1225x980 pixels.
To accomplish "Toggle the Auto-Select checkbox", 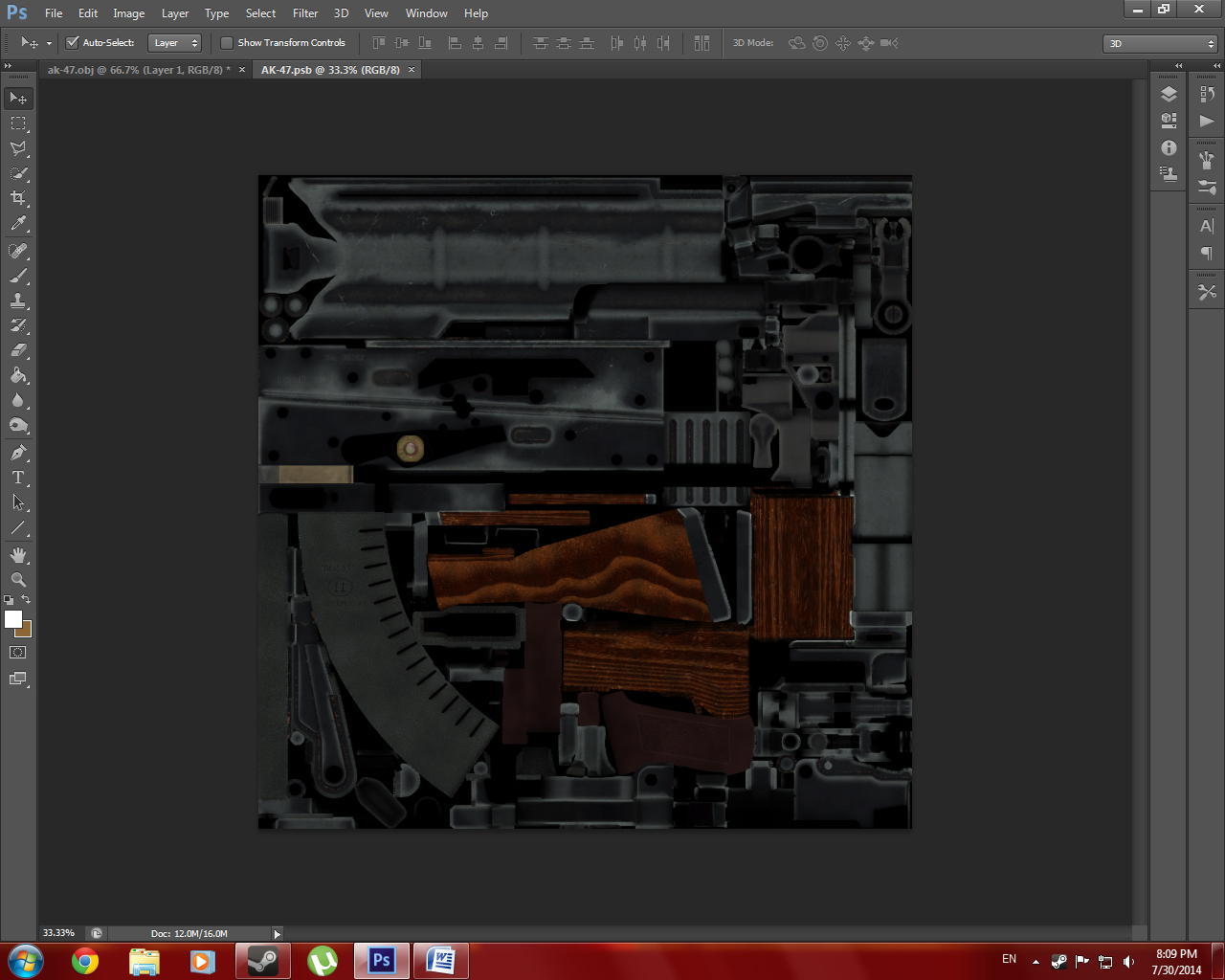I will (x=72, y=42).
